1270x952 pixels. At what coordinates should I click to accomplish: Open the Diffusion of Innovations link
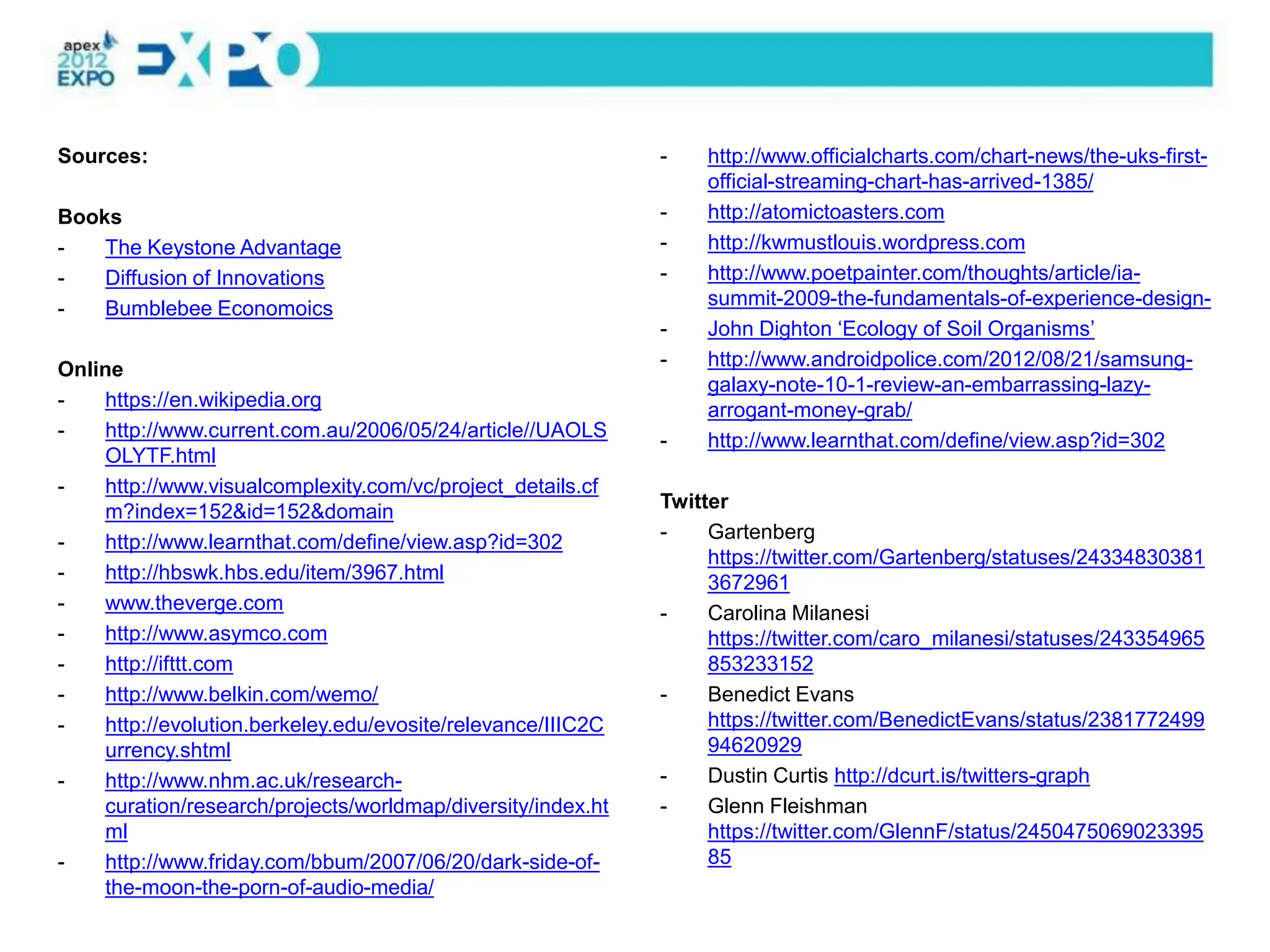[215, 278]
